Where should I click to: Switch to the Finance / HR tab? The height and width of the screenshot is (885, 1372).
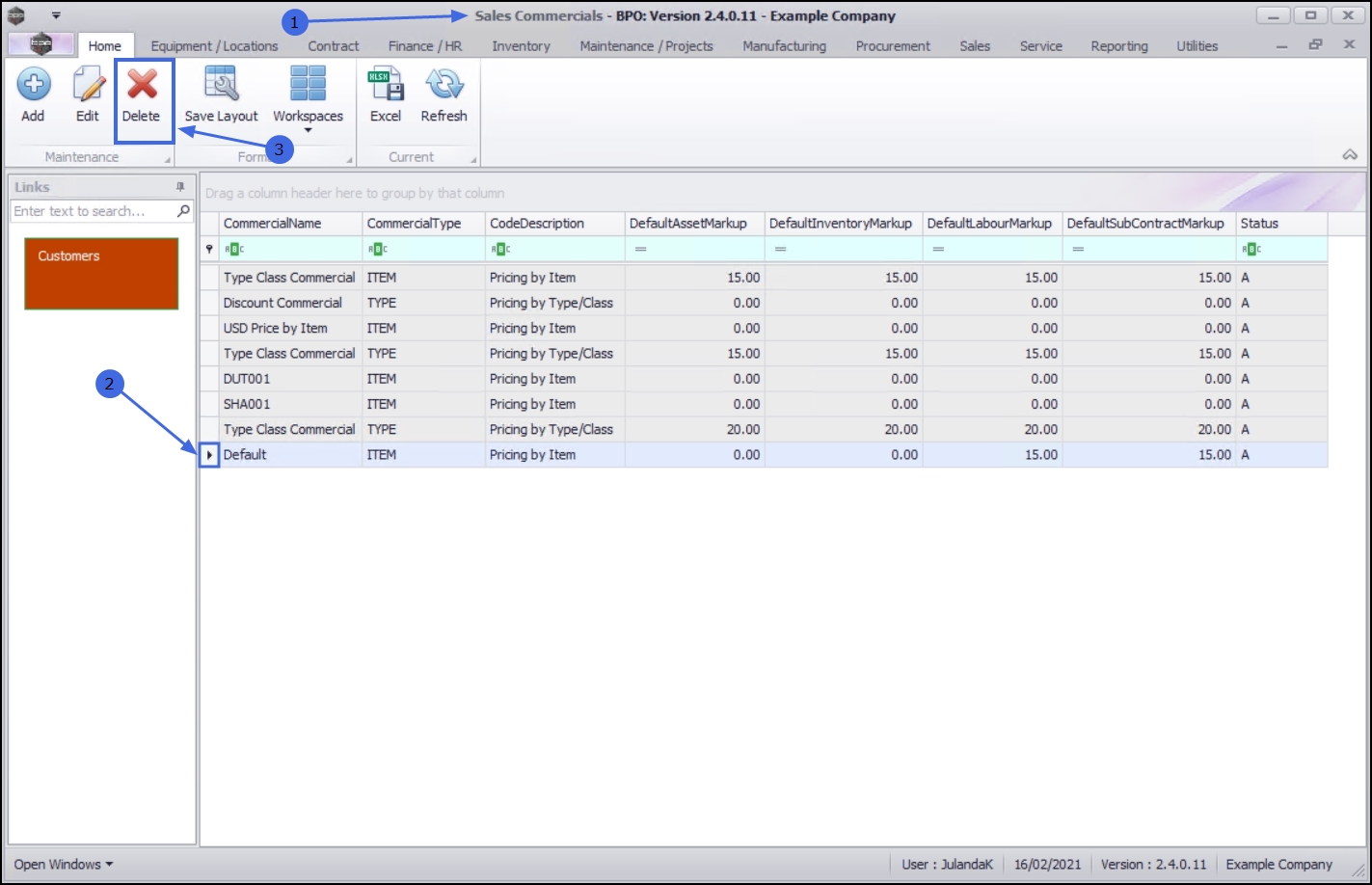[x=425, y=46]
